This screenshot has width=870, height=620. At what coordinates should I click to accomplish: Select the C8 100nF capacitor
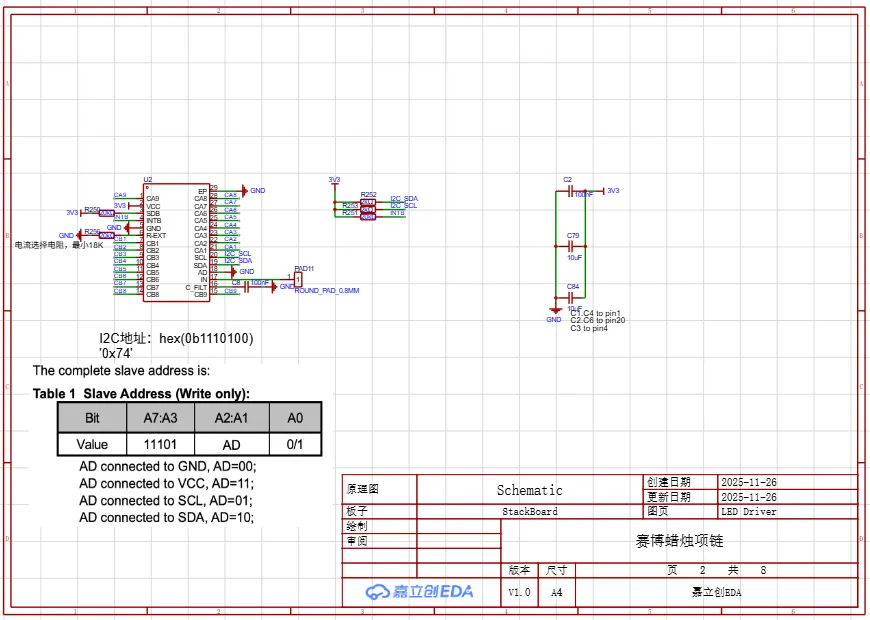point(245,284)
